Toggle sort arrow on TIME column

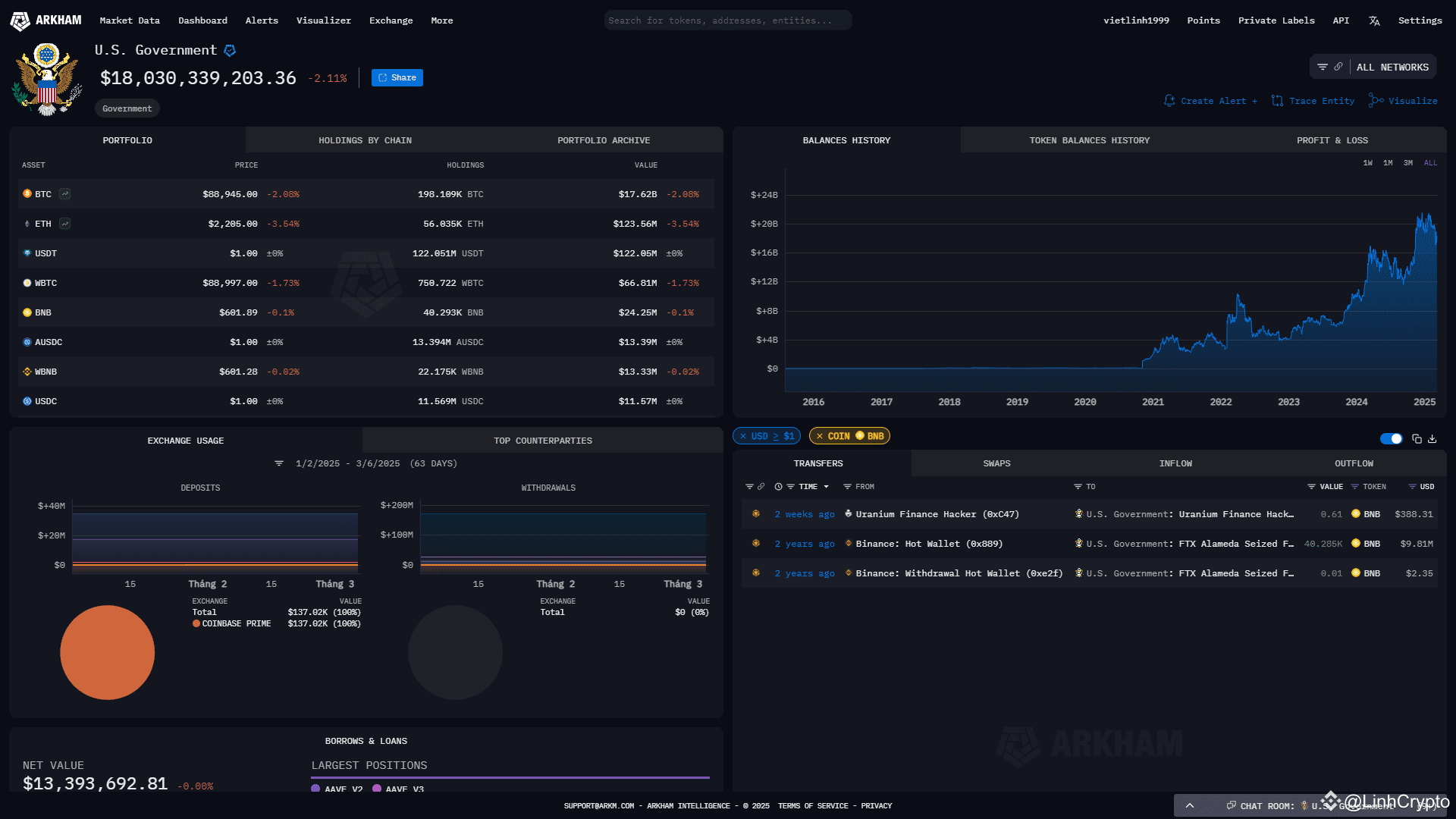pos(827,487)
